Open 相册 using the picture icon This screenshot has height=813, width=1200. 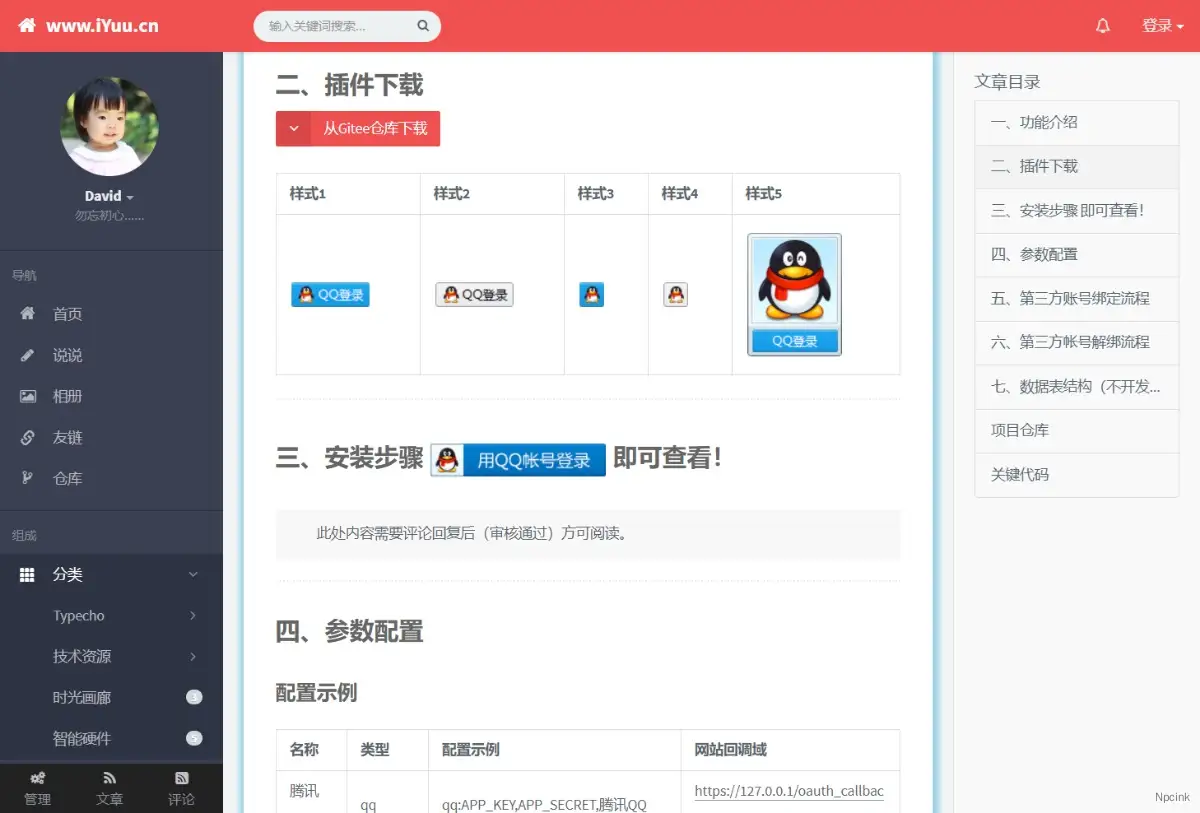[x=27, y=396]
